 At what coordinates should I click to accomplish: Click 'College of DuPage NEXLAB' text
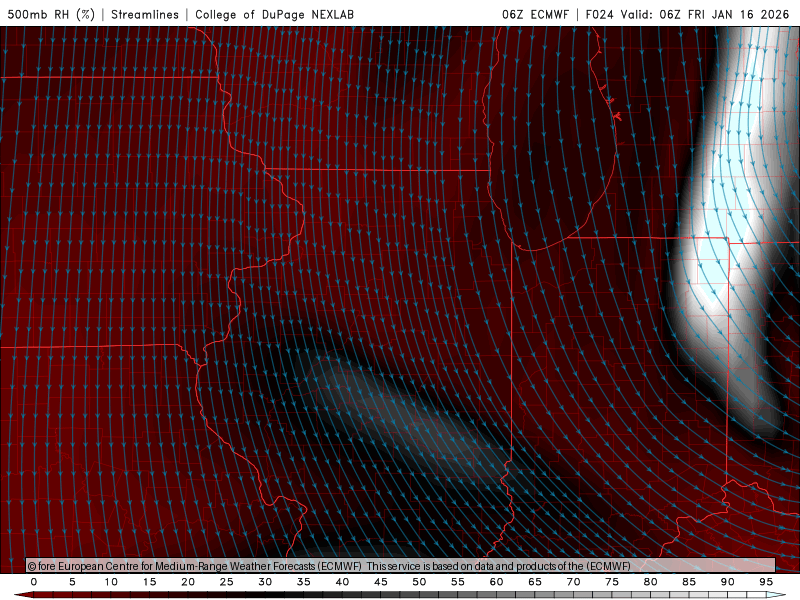click(x=274, y=14)
